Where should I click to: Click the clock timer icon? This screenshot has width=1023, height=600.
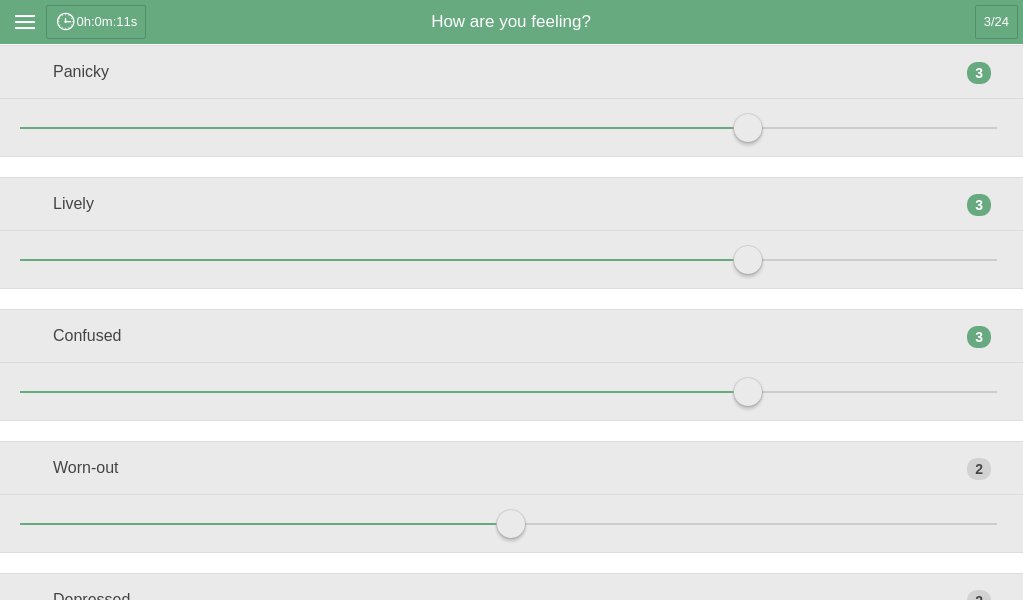tap(66, 22)
